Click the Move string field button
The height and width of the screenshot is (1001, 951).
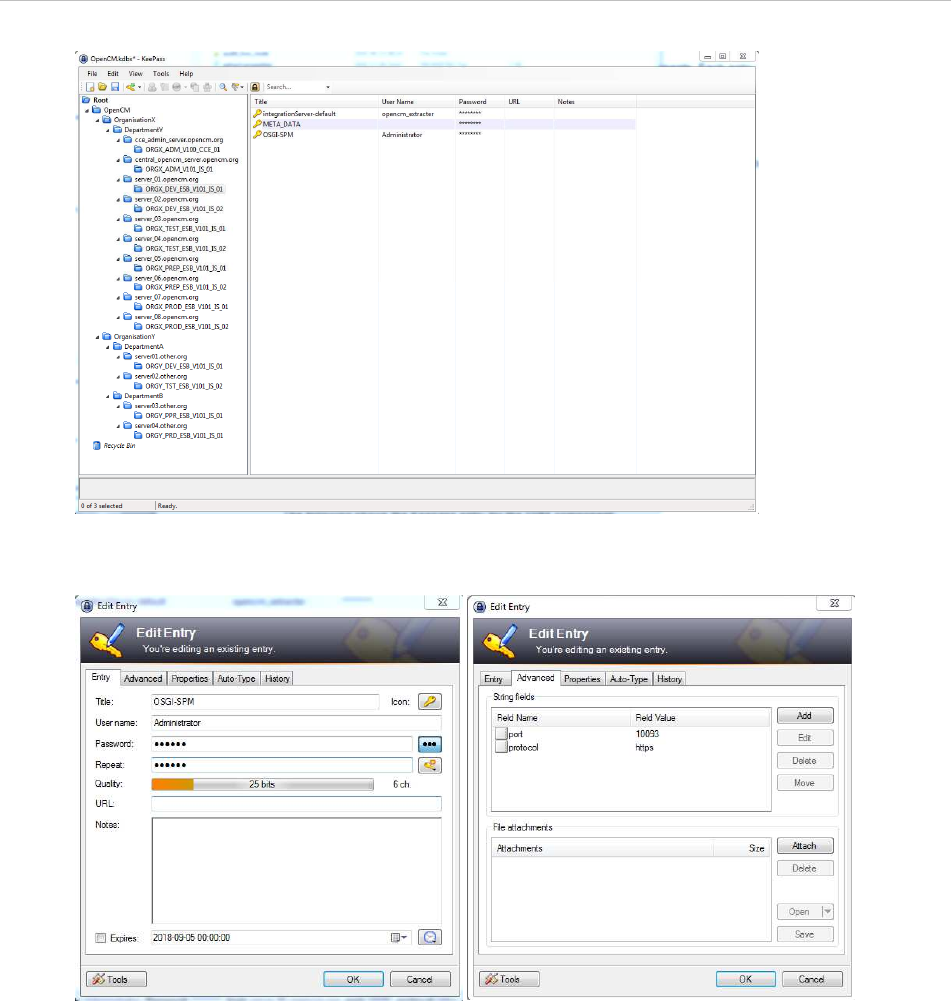click(x=805, y=783)
